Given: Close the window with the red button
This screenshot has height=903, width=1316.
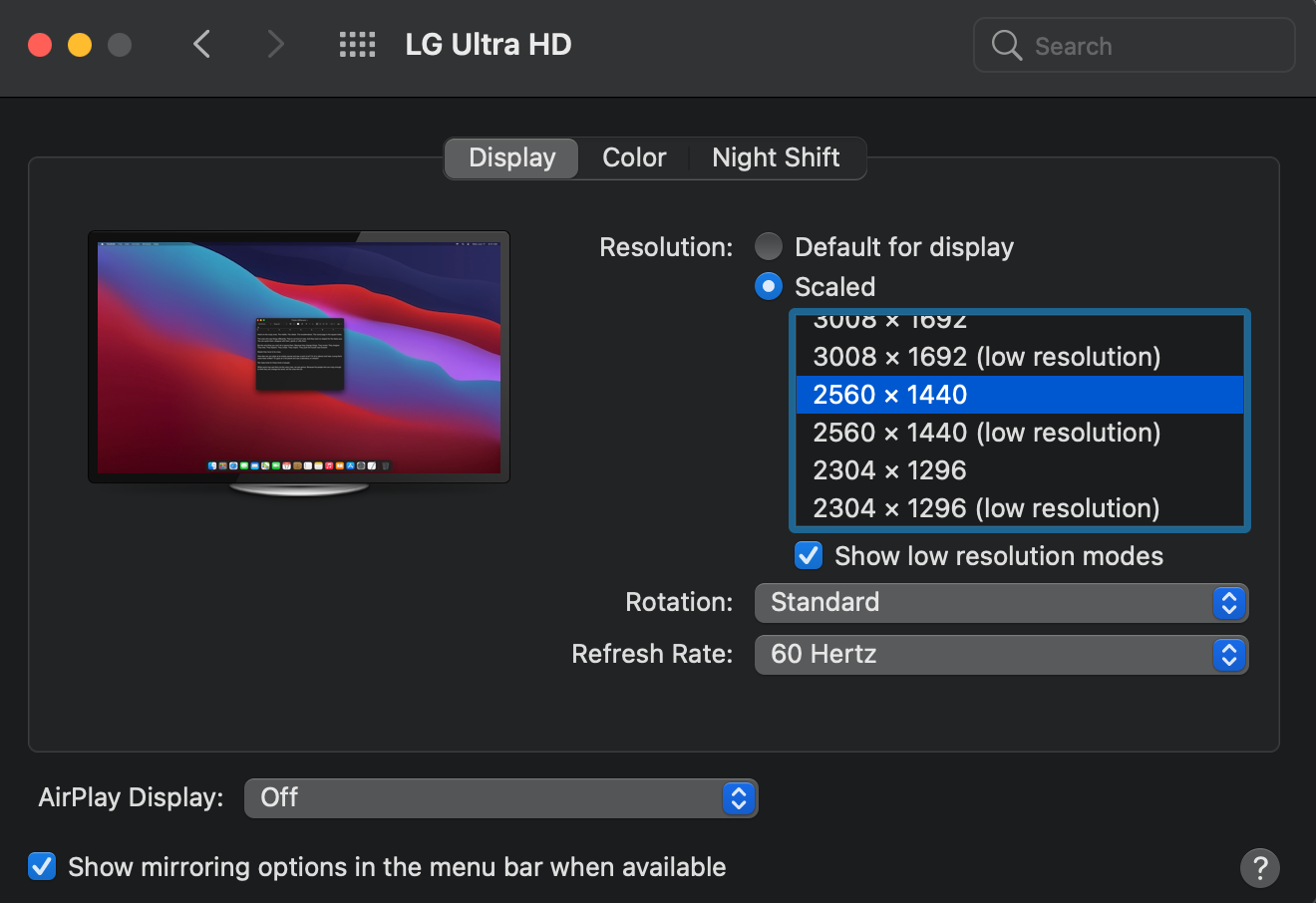Looking at the screenshot, I should tap(40, 45).
